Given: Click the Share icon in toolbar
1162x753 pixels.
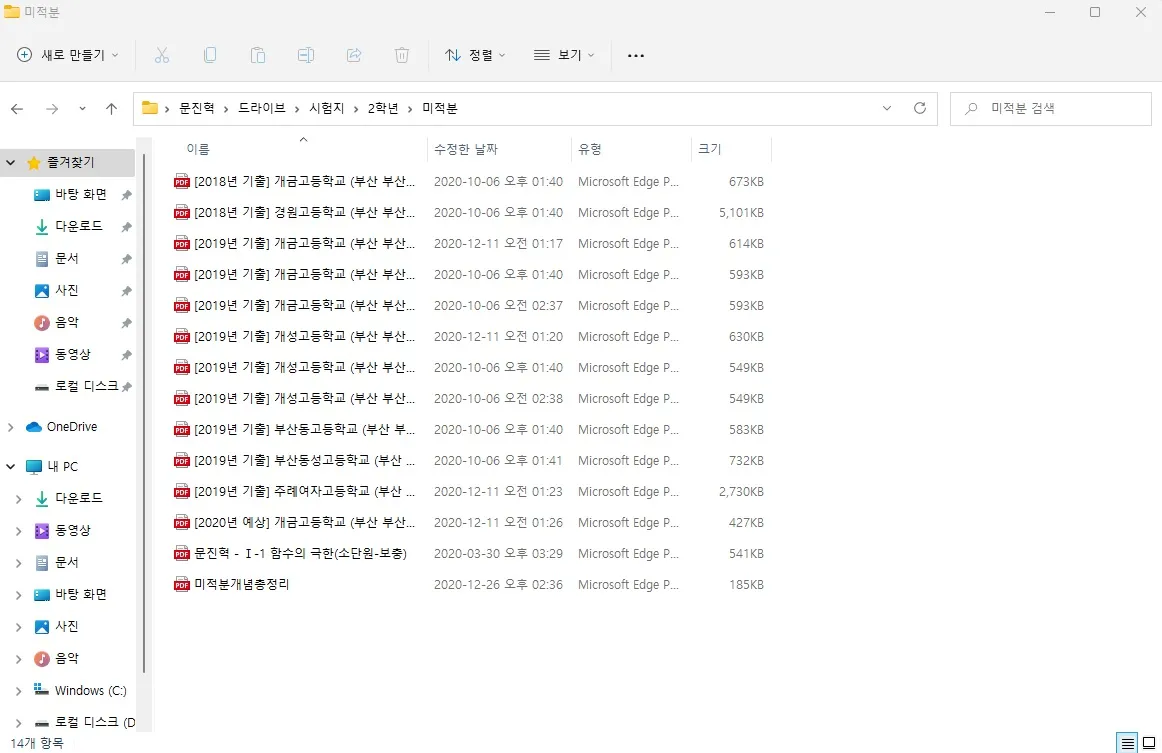Looking at the screenshot, I should (354, 55).
